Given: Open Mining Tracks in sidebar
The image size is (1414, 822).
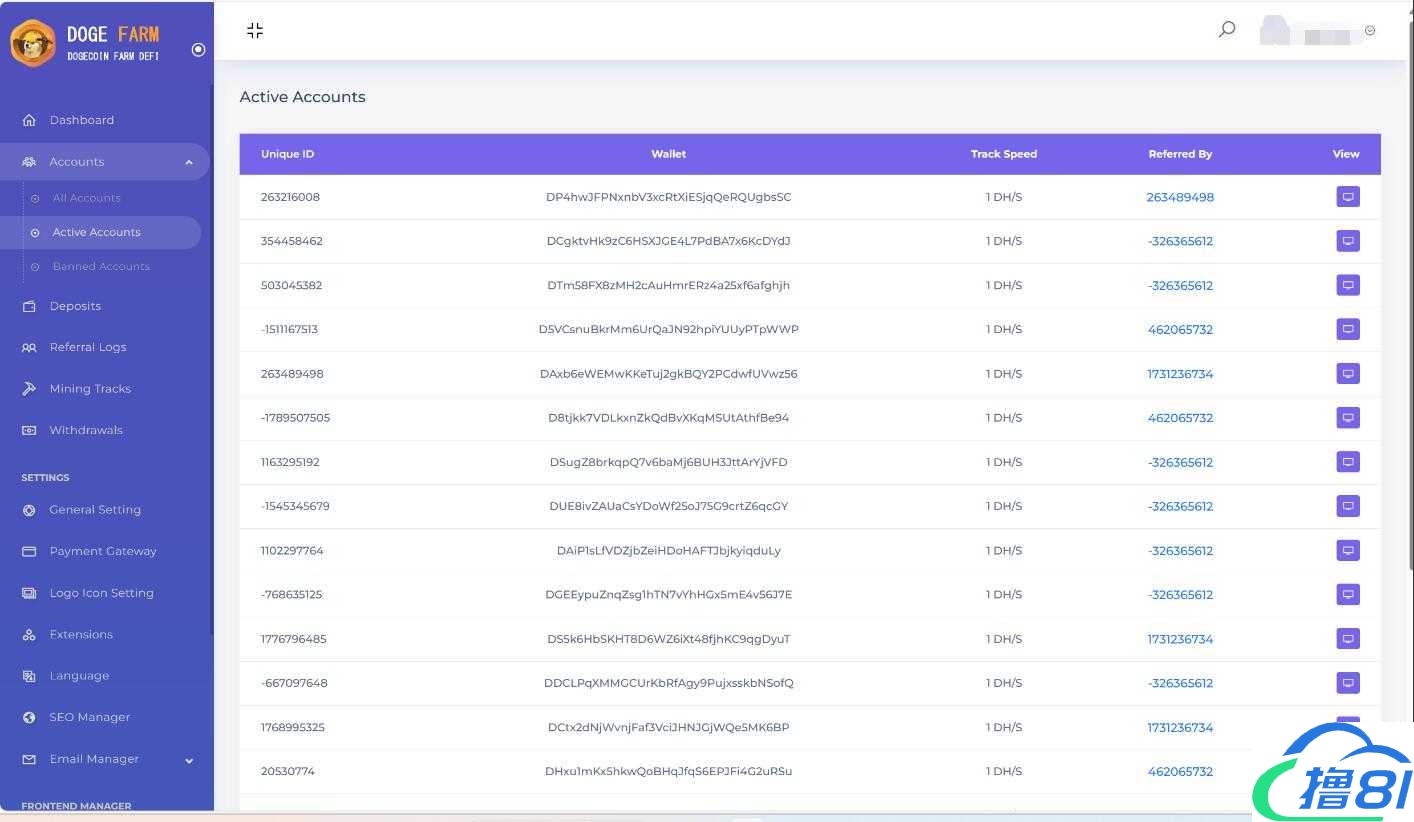Looking at the screenshot, I should pos(90,389).
